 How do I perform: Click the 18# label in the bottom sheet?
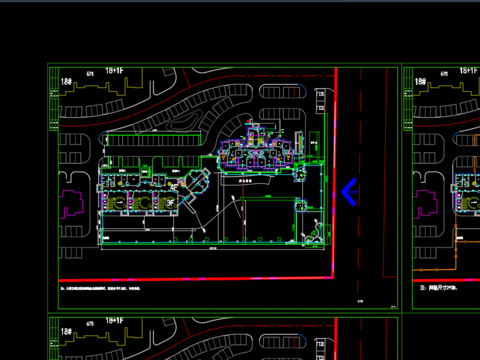coord(66,331)
